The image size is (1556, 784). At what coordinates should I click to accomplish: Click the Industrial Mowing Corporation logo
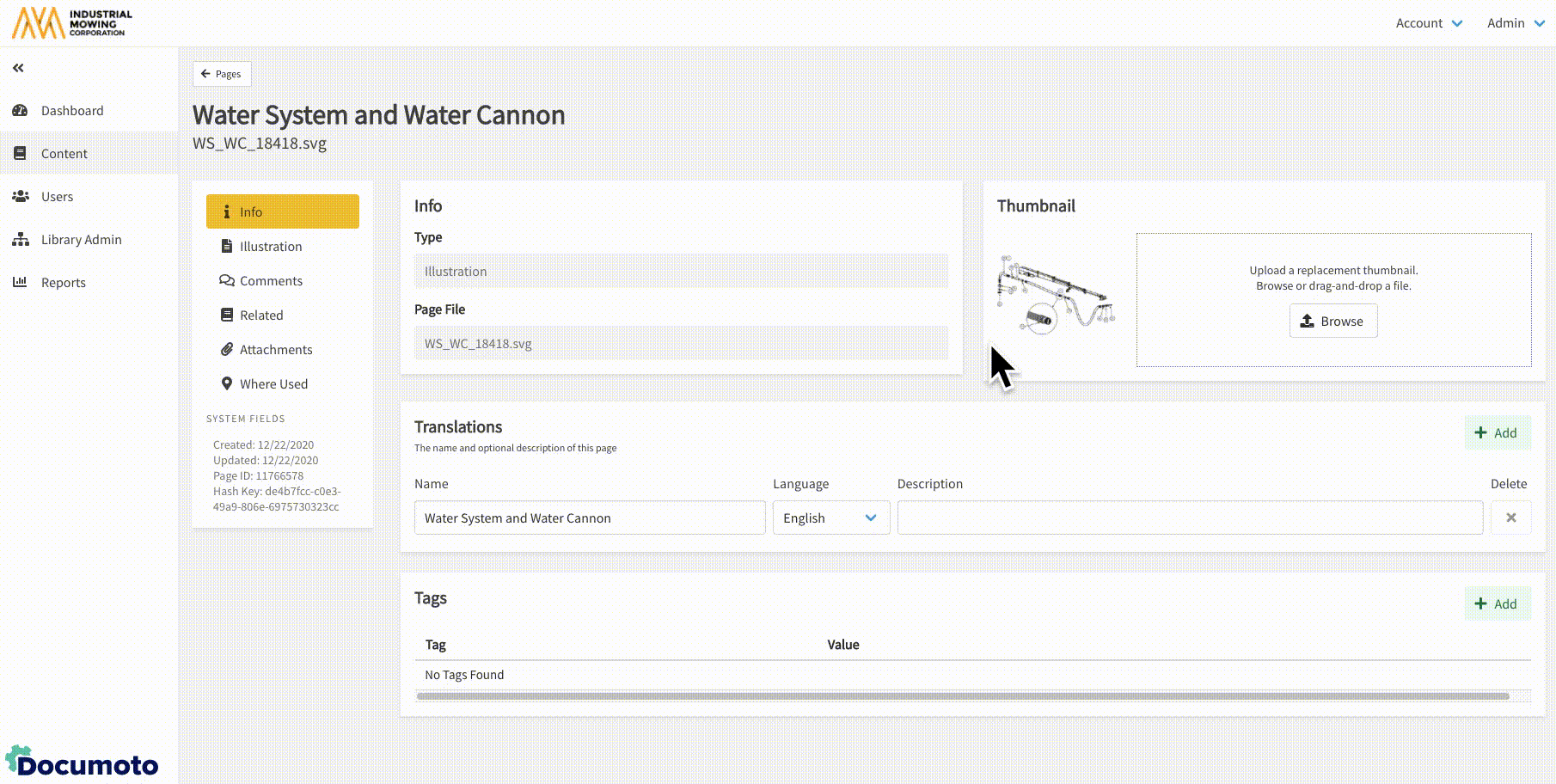[x=72, y=23]
